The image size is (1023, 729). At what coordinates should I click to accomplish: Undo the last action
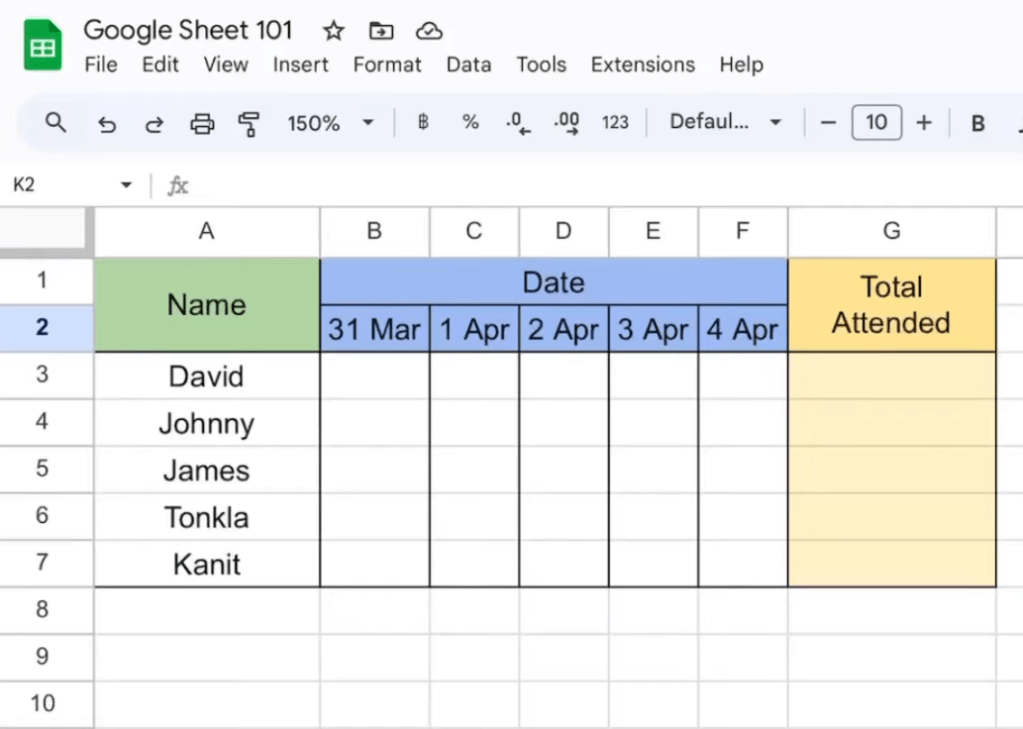click(107, 124)
